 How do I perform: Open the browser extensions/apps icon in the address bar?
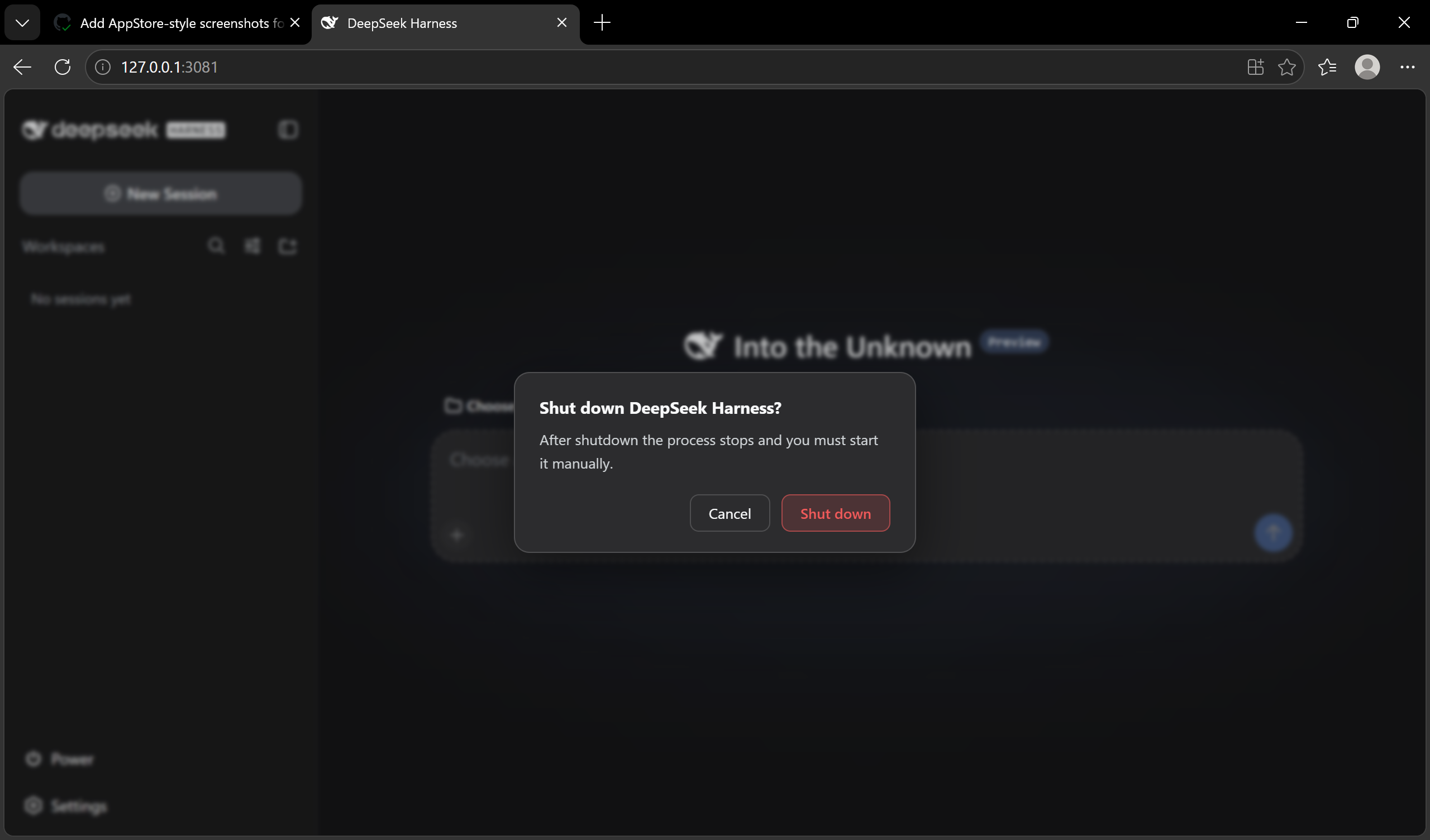click(x=1255, y=67)
